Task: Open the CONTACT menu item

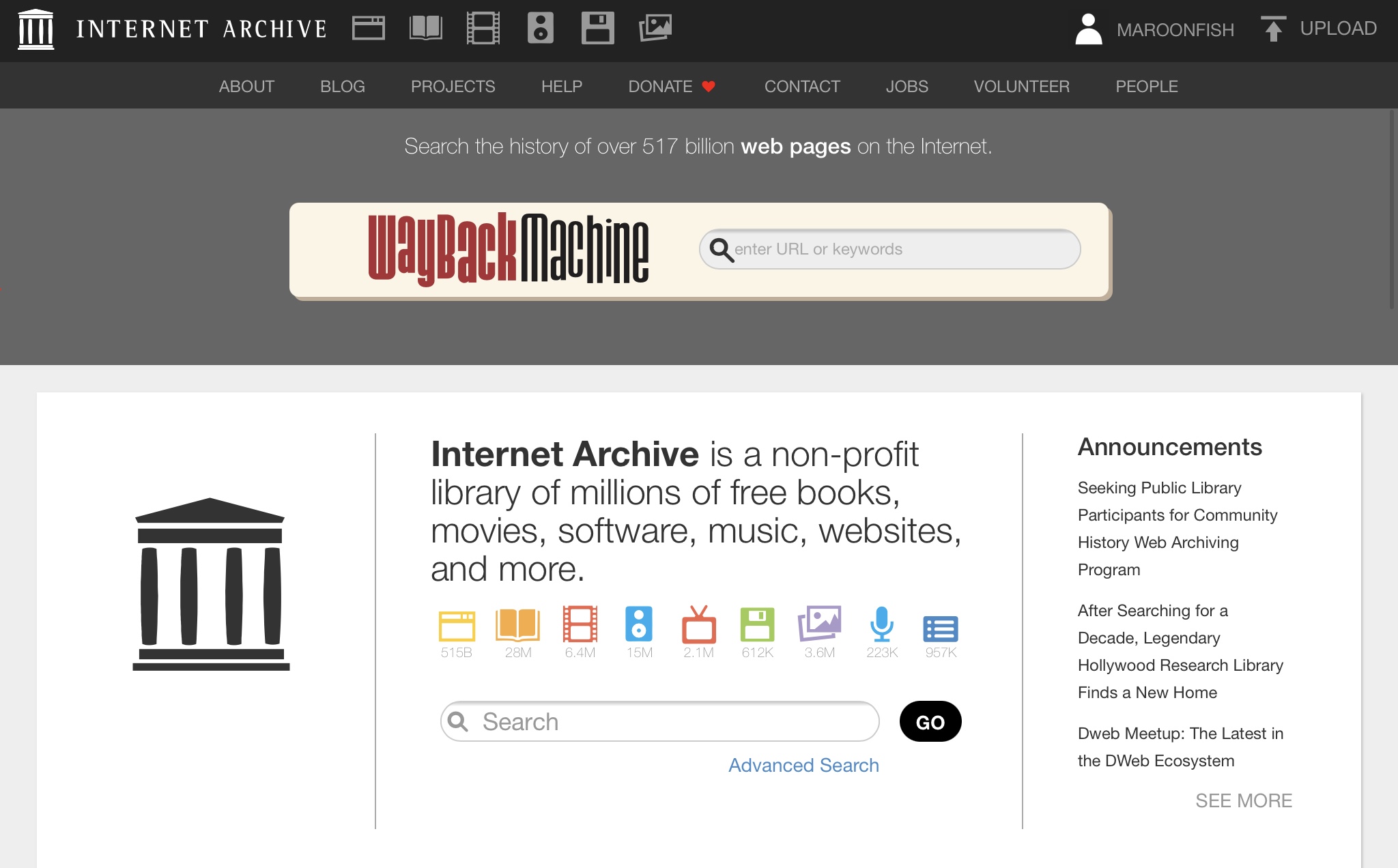Action: (x=802, y=87)
